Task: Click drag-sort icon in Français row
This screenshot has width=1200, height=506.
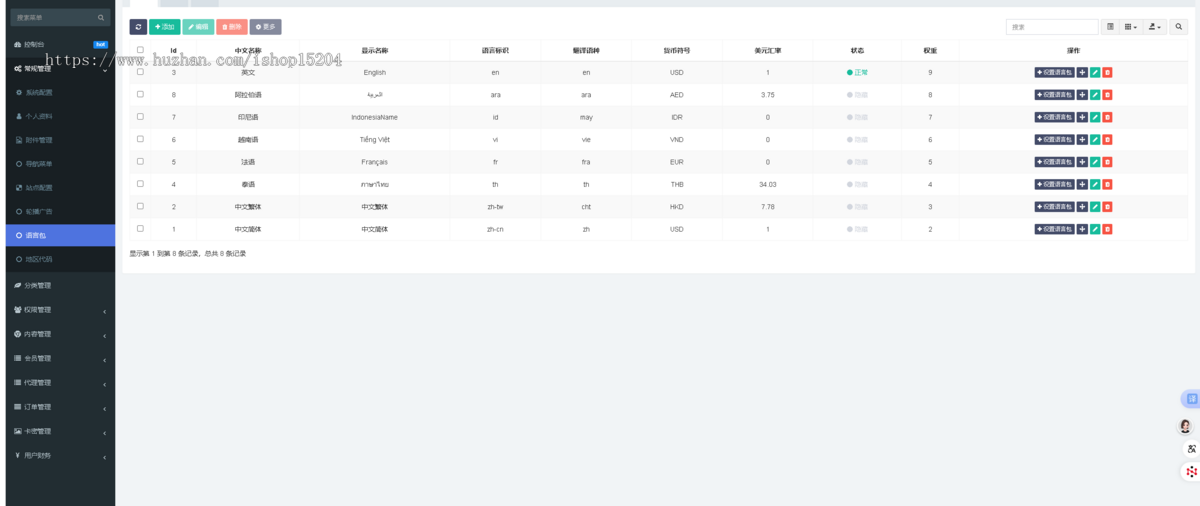Action: pyautogui.click(x=1082, y=162)
